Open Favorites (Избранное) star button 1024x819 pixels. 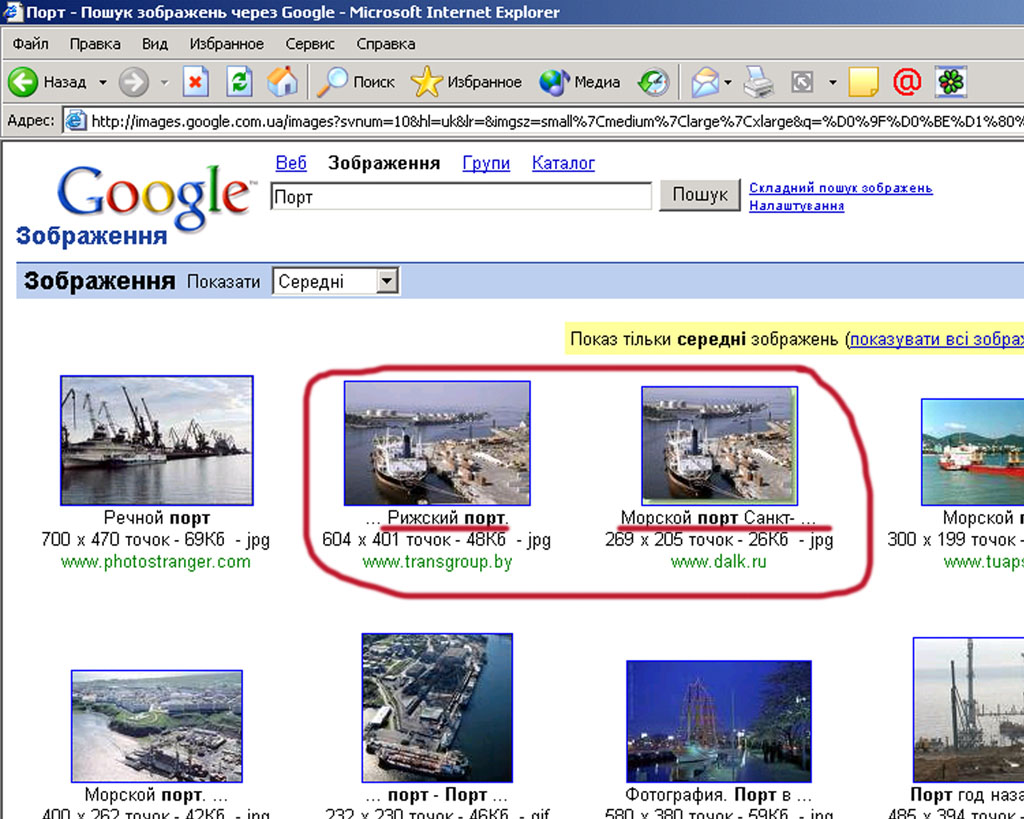[467, 82]
